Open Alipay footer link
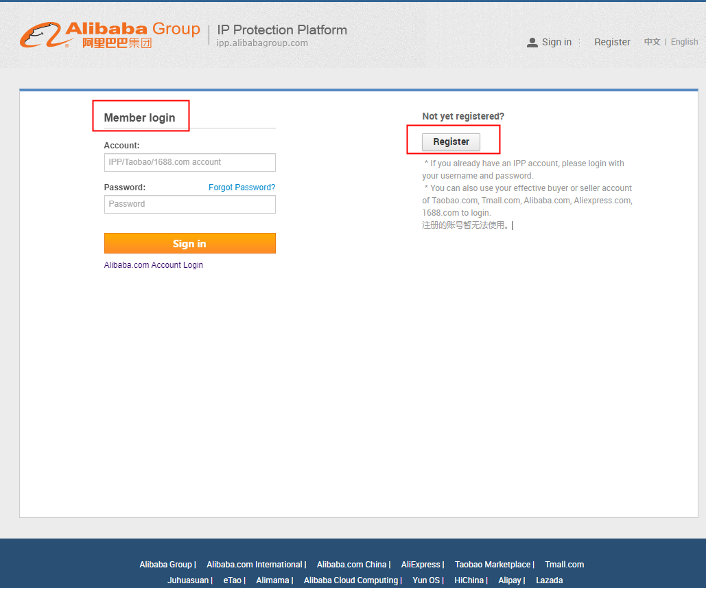The image size is (706, 589). (x=510, y=580)
